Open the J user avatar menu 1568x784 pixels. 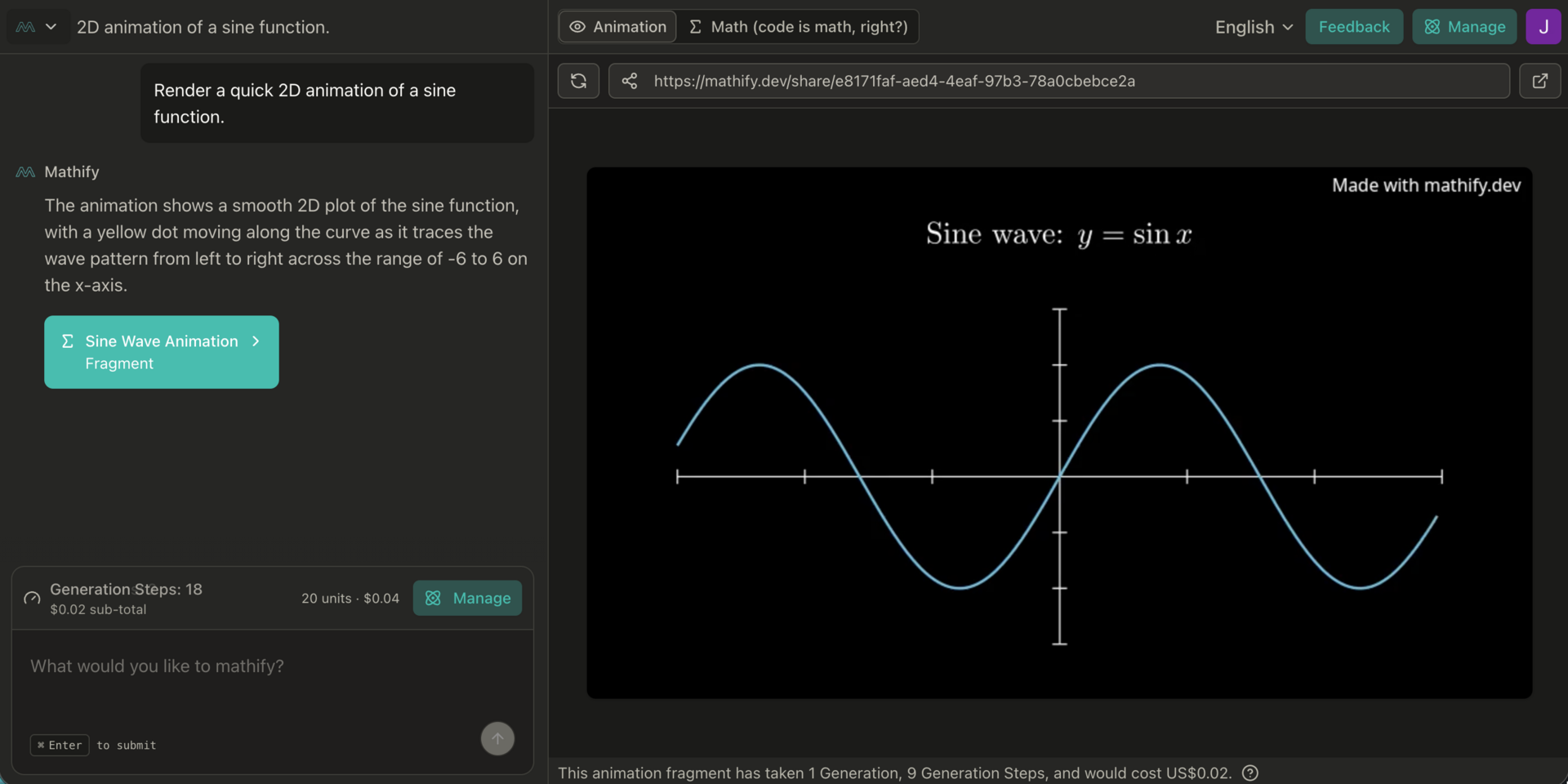point(1543,26)
